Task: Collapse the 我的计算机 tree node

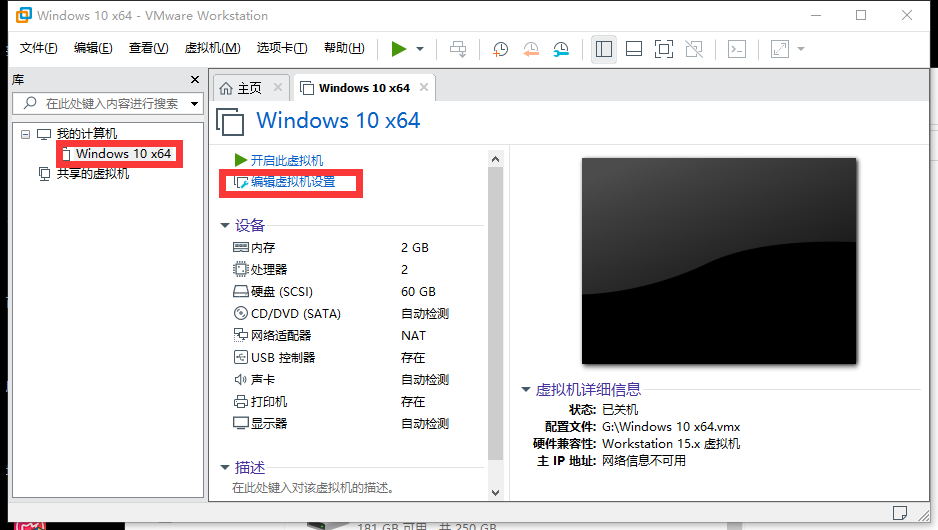Action: [x=25, y=134]
